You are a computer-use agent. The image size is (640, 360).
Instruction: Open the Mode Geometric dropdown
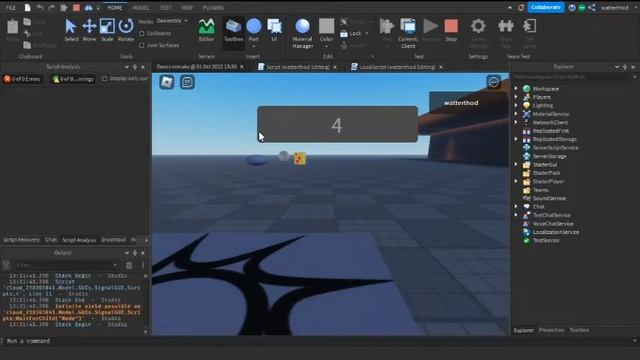point(172,21)
